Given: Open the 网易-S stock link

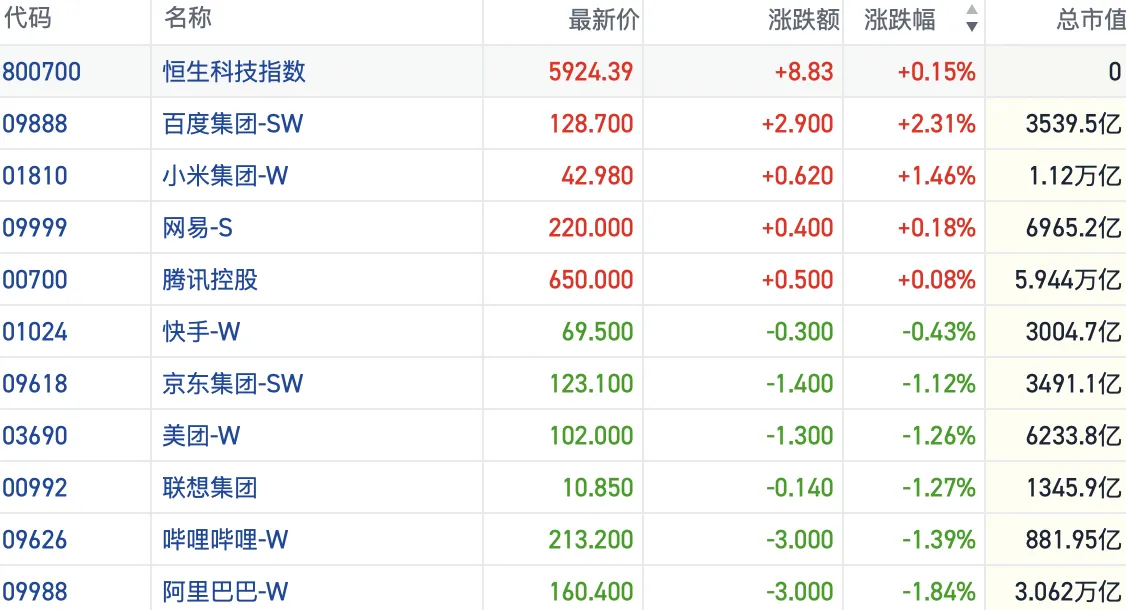Looking at the screenshot, I should [197, 228].
